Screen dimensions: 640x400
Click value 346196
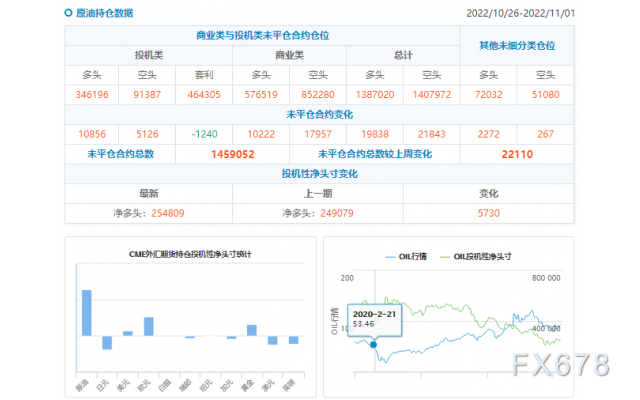[92, 95]
